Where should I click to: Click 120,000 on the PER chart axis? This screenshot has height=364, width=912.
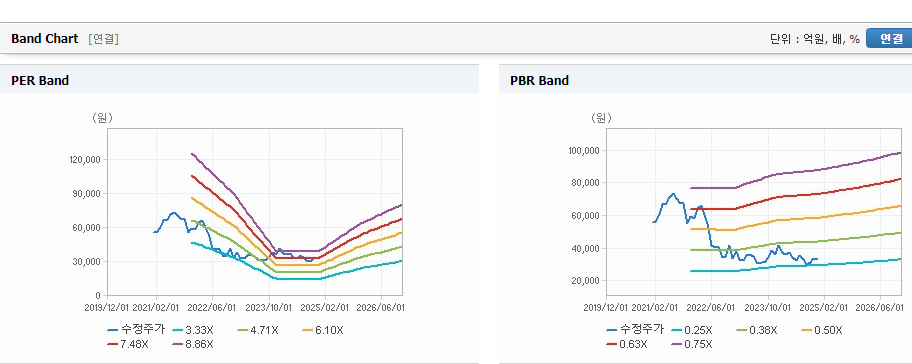click(86, 160)
